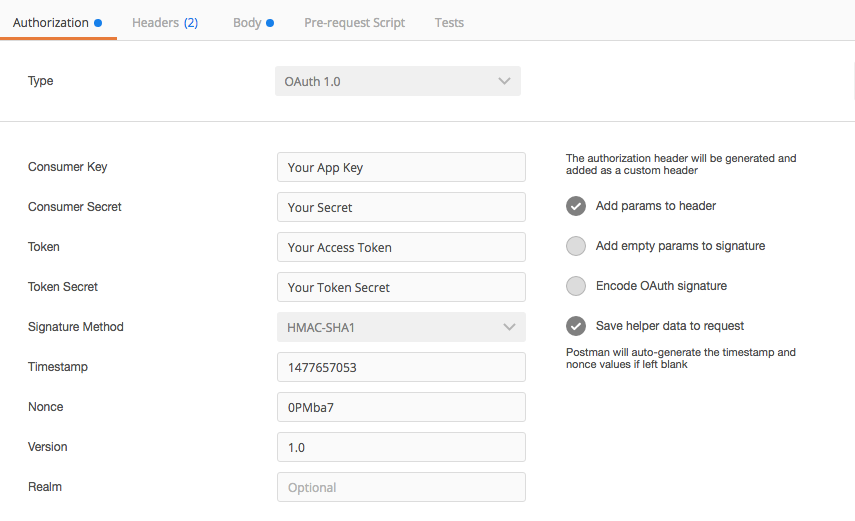
Task: Enable Add empty params to signature
Action: pos(576,246)
